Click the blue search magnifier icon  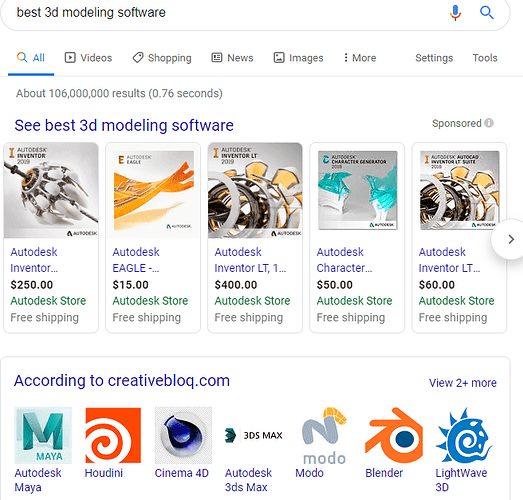coord(487,13)
